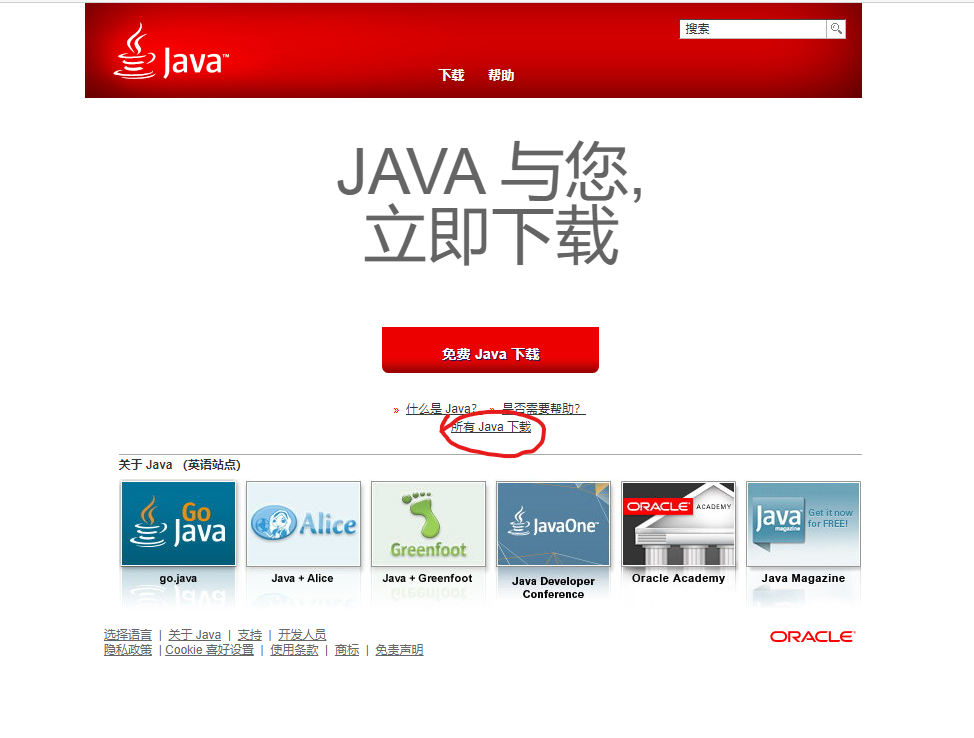Click the red 免费 Java 下载 button

click(x=490, y=350)
